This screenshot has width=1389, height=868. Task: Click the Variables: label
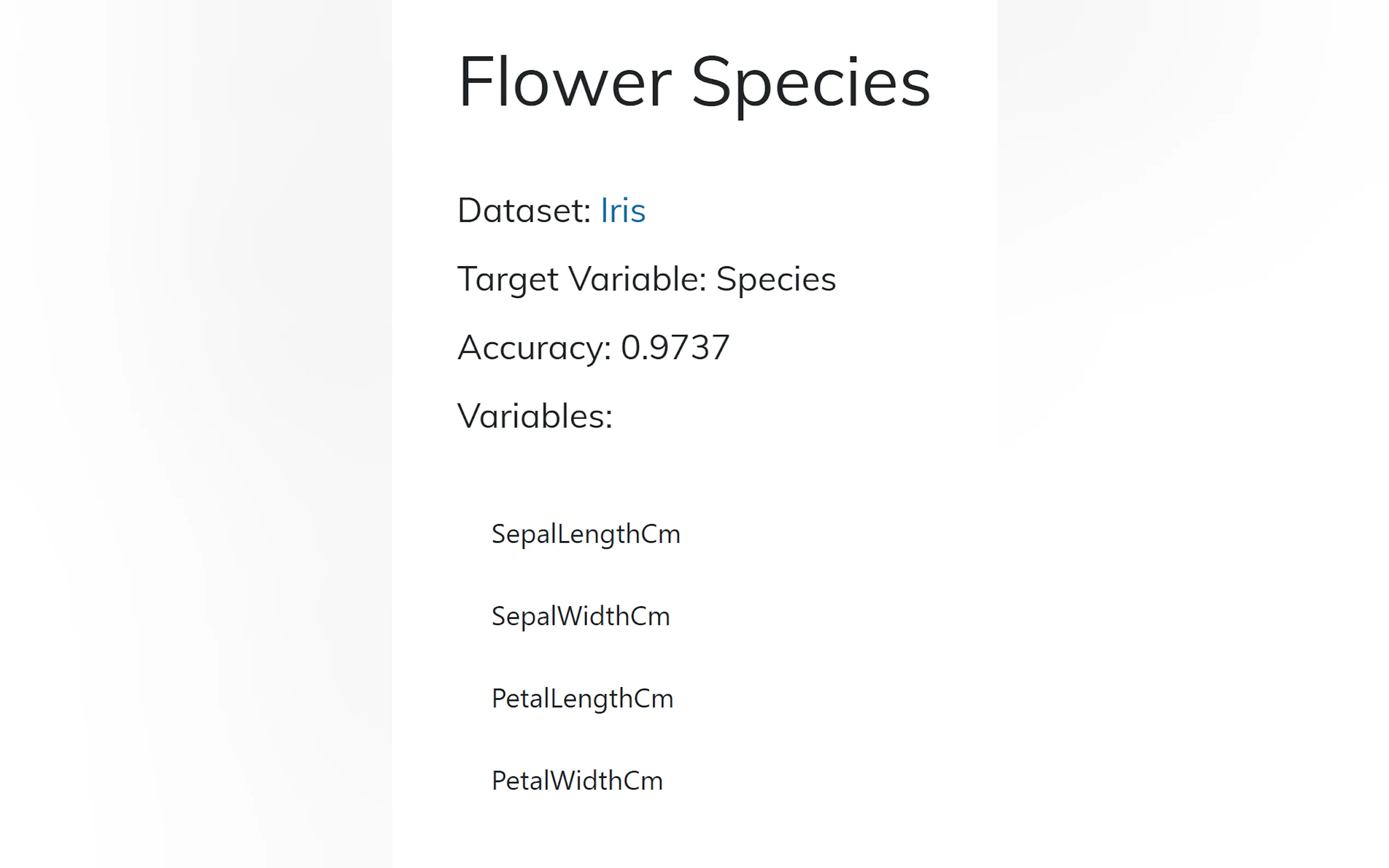click(535, 416)
